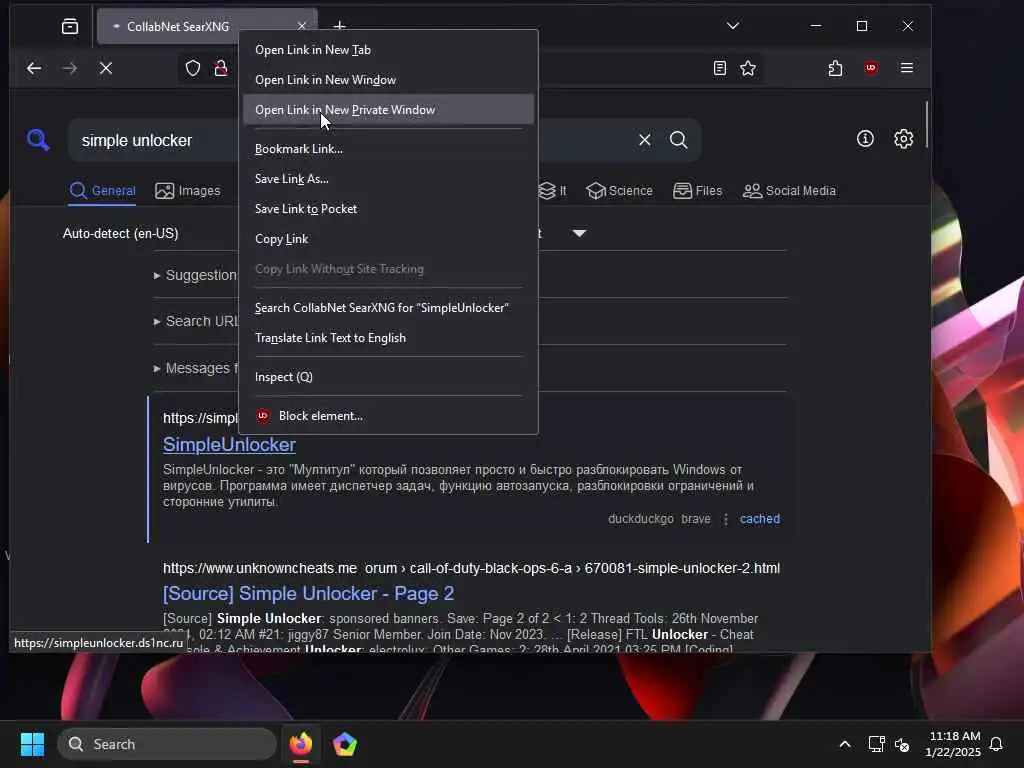
Task: Click the duckduckgo engine label
Action: 641,519
